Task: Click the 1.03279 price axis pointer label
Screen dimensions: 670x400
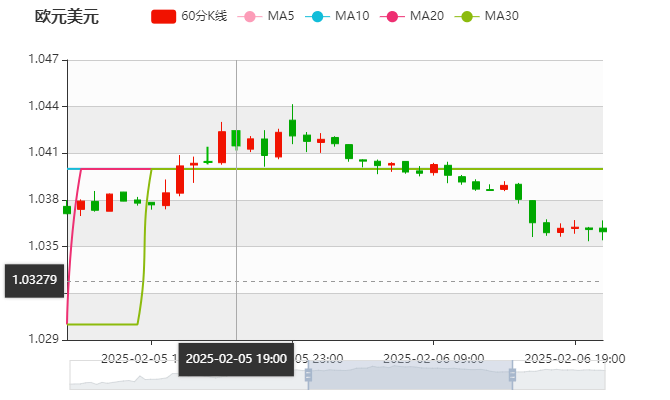Action: [x=36, y=281]
